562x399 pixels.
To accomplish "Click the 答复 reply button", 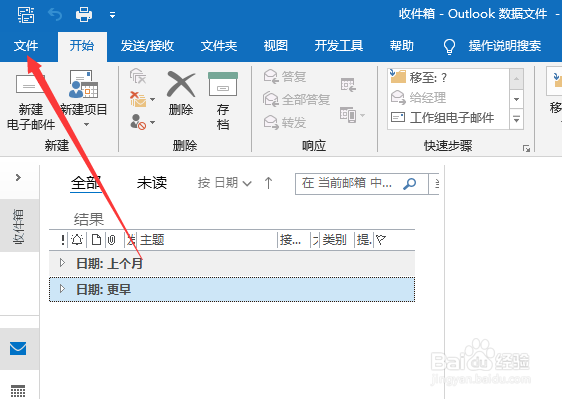I will point(285,77).
